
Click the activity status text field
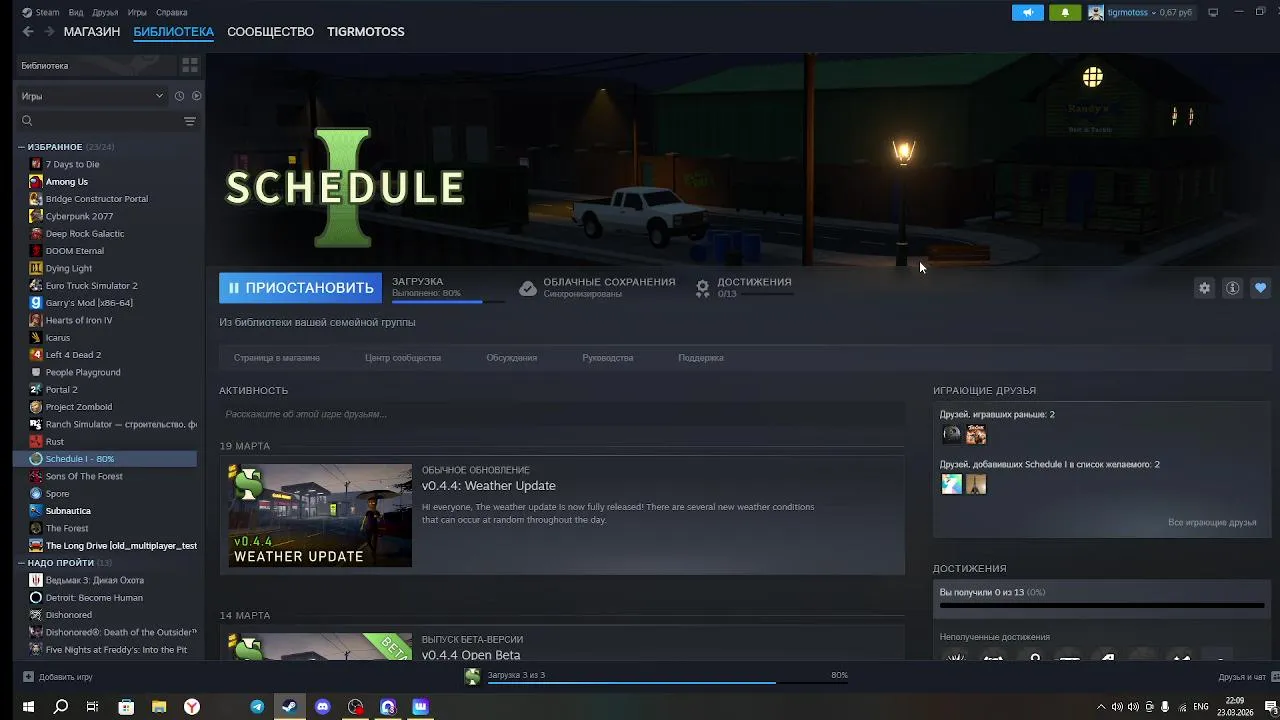[562, 414]
